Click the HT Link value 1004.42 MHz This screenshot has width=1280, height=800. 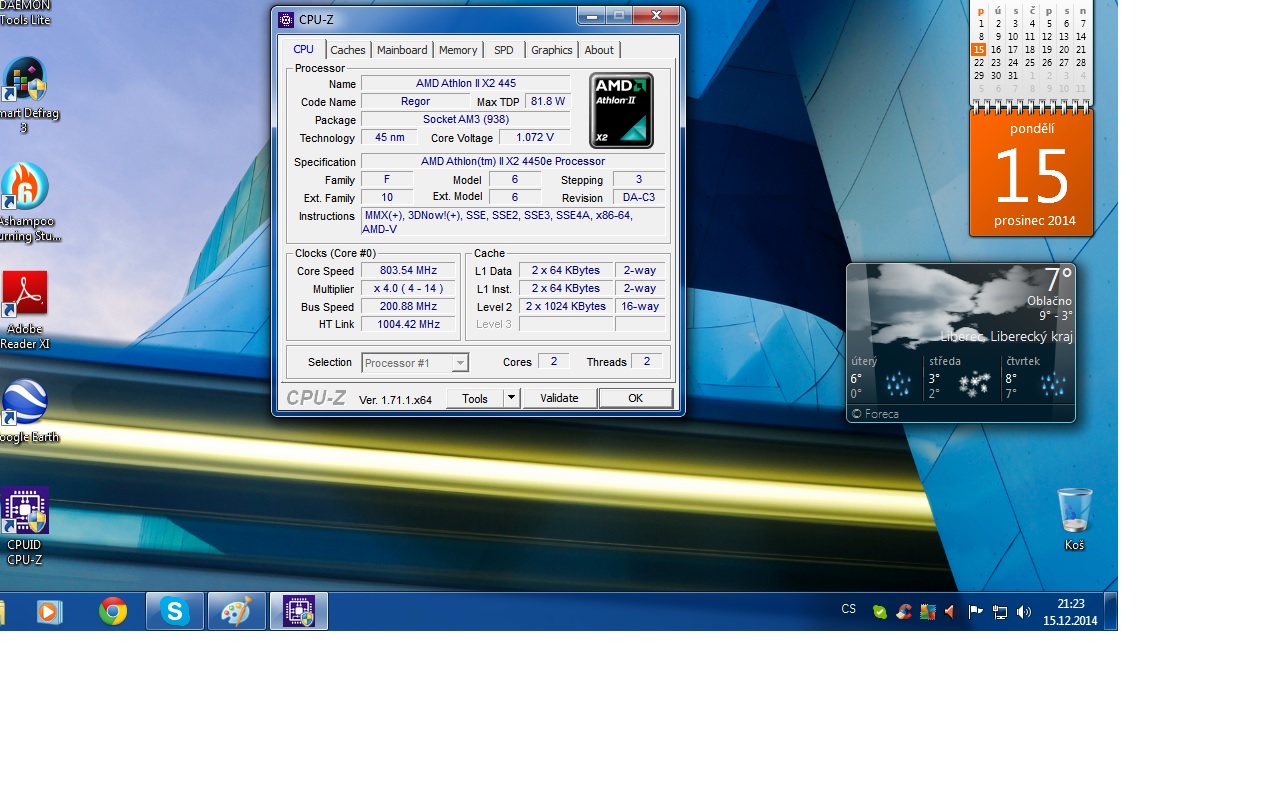[408, 324]
